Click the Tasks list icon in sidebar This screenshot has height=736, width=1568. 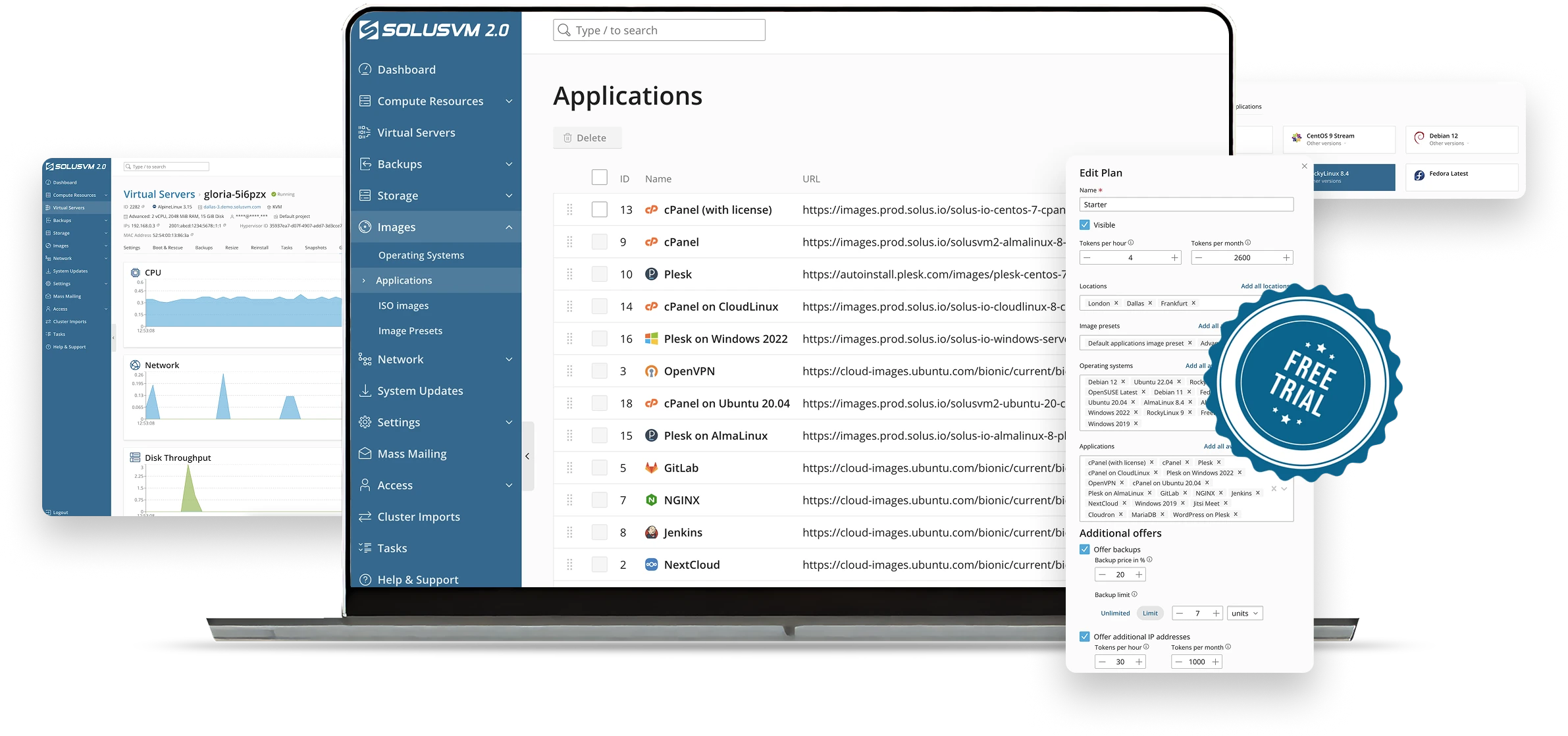365,548
